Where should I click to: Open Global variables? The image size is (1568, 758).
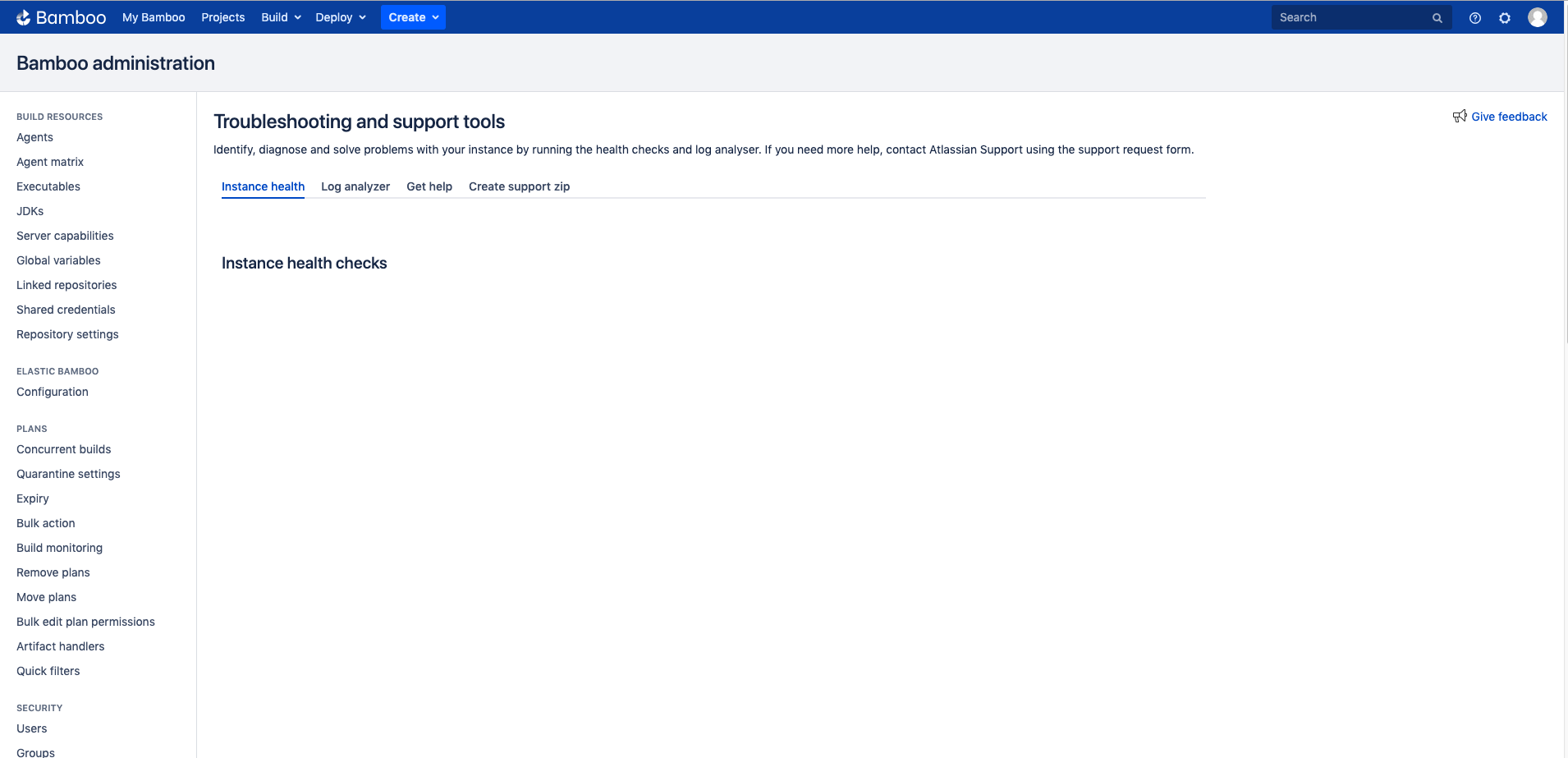[58, 260]
